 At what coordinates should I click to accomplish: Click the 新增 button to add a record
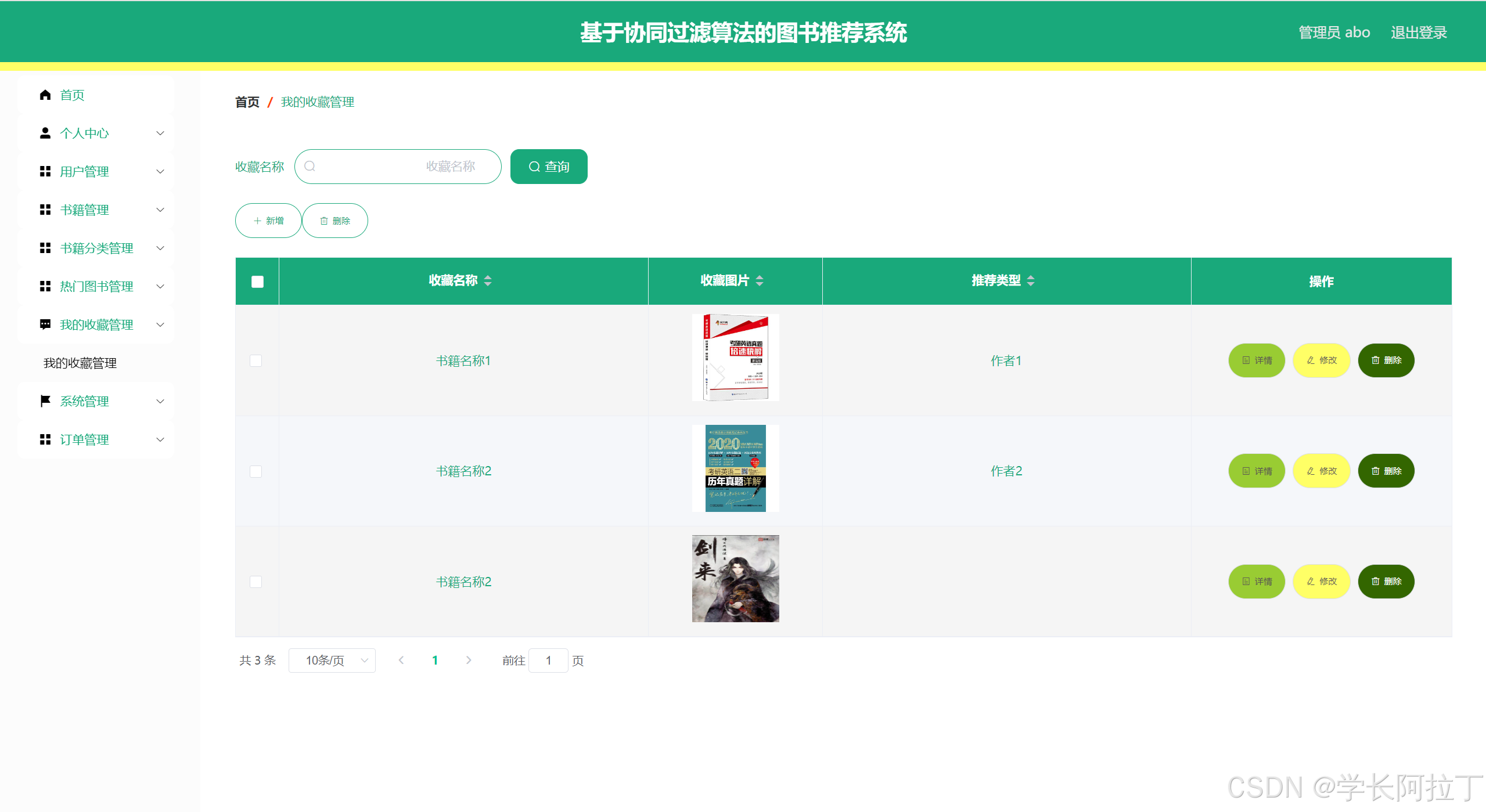click(268, 221)
